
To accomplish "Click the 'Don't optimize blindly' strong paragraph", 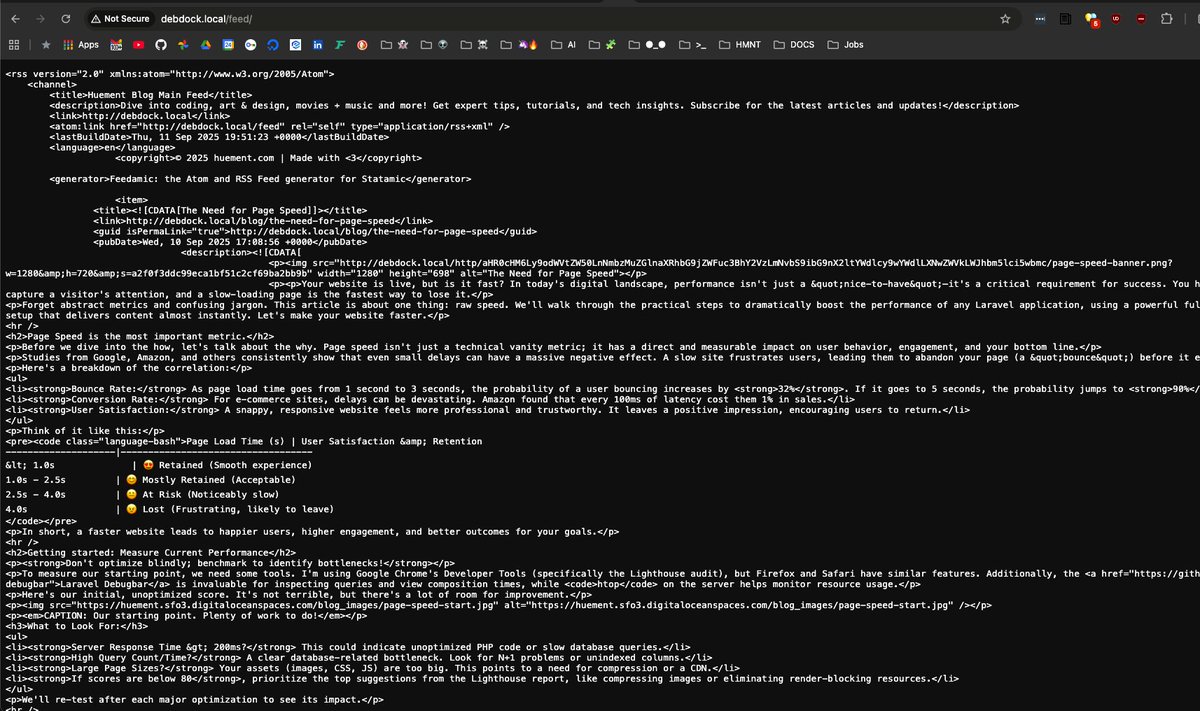I will (230, 563).
